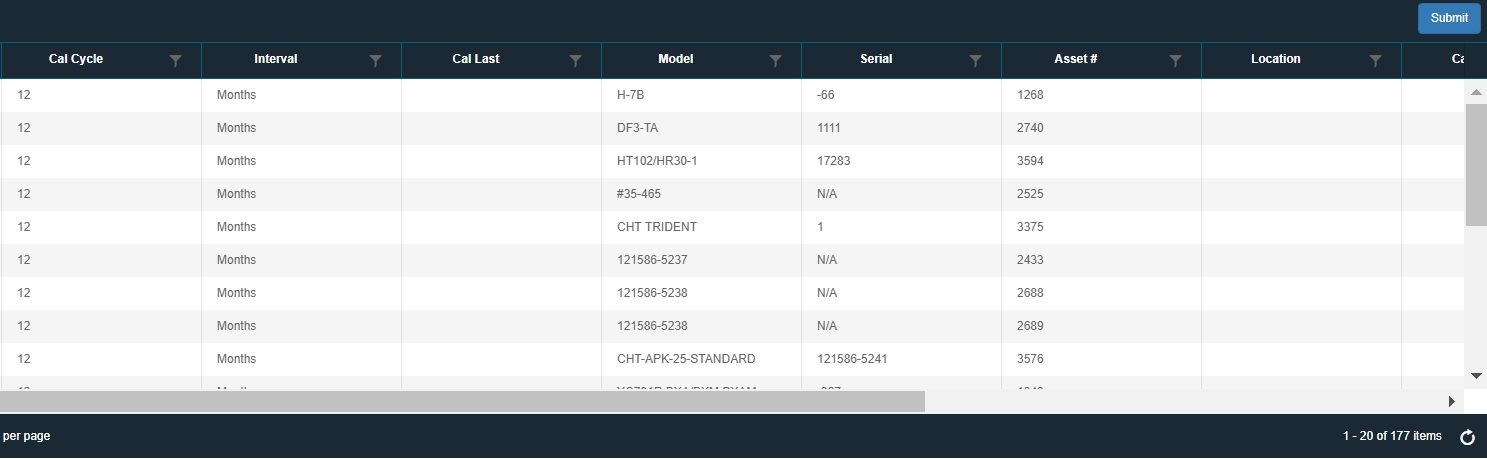Click the vertical scrollbar up arrow
1487x459 pixels.
point(1475,92)
